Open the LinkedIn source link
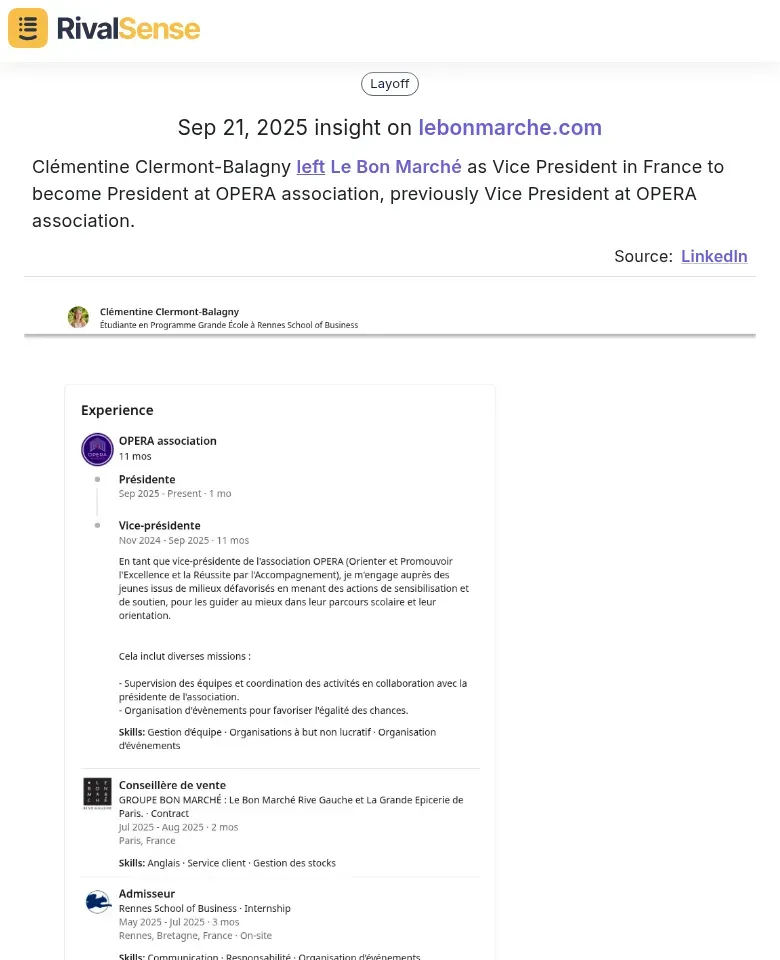 click(x=714, y=256)
